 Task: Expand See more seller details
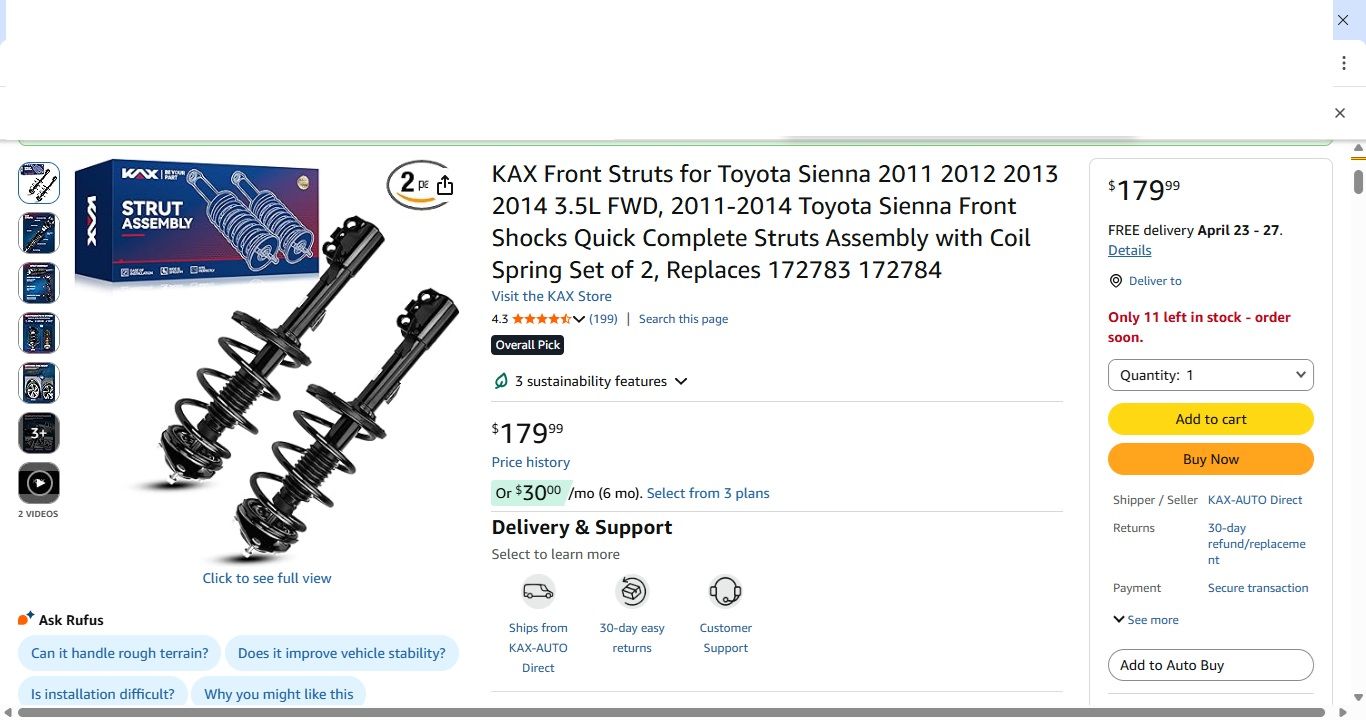pos(1146,620)
